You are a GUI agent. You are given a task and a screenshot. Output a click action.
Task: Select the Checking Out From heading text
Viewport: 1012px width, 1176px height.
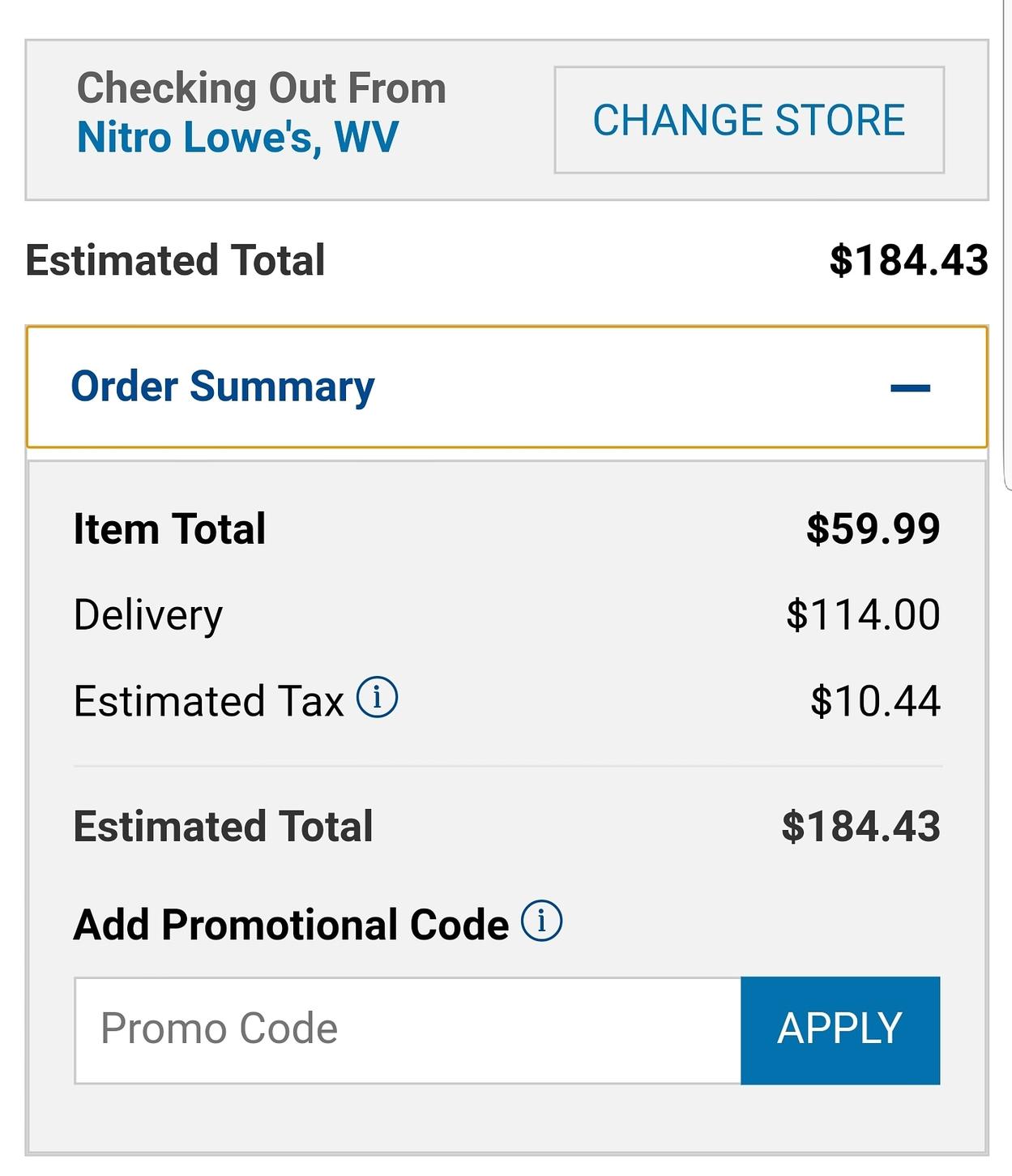click(261, 88)
